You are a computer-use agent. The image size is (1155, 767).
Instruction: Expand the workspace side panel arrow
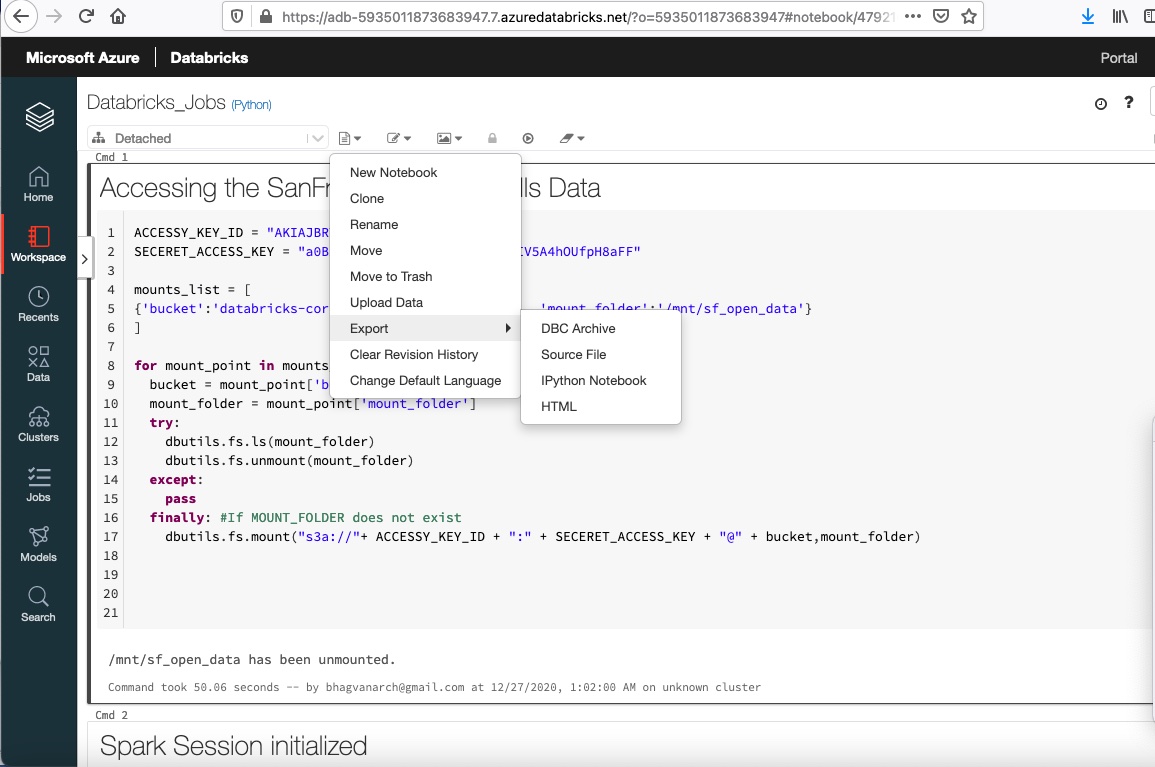click(x=85, y=259)
